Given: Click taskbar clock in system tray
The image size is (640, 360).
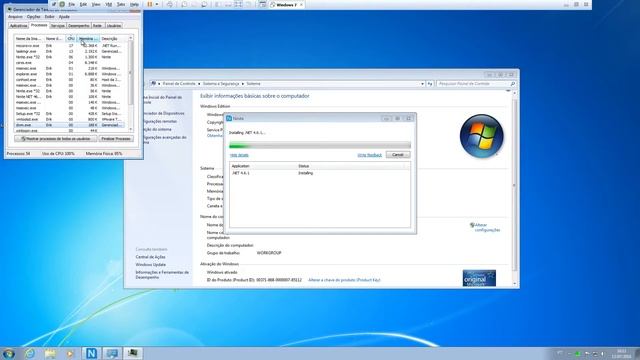Looking at the screenshot, I should [x=621, y=353].
